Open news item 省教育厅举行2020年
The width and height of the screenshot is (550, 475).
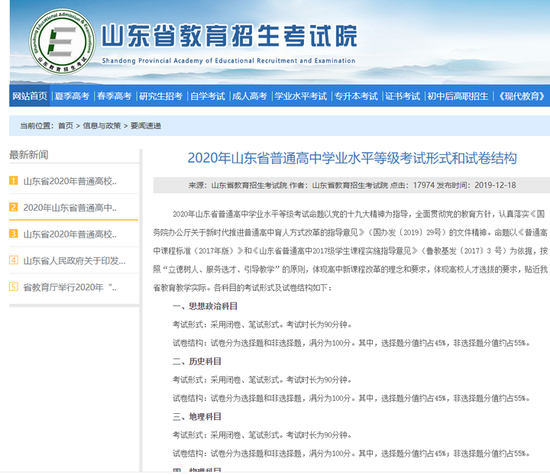coord(70,287)
